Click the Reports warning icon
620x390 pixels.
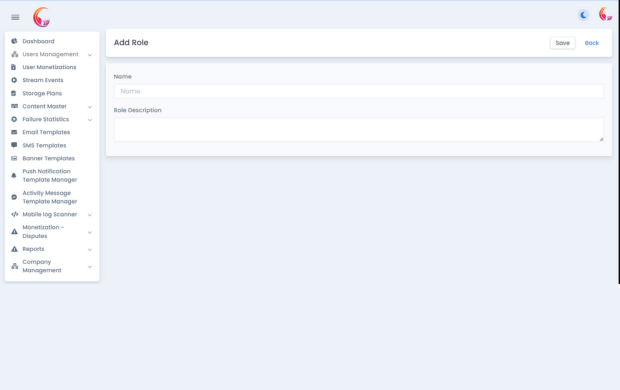click(x=14, y=249)
